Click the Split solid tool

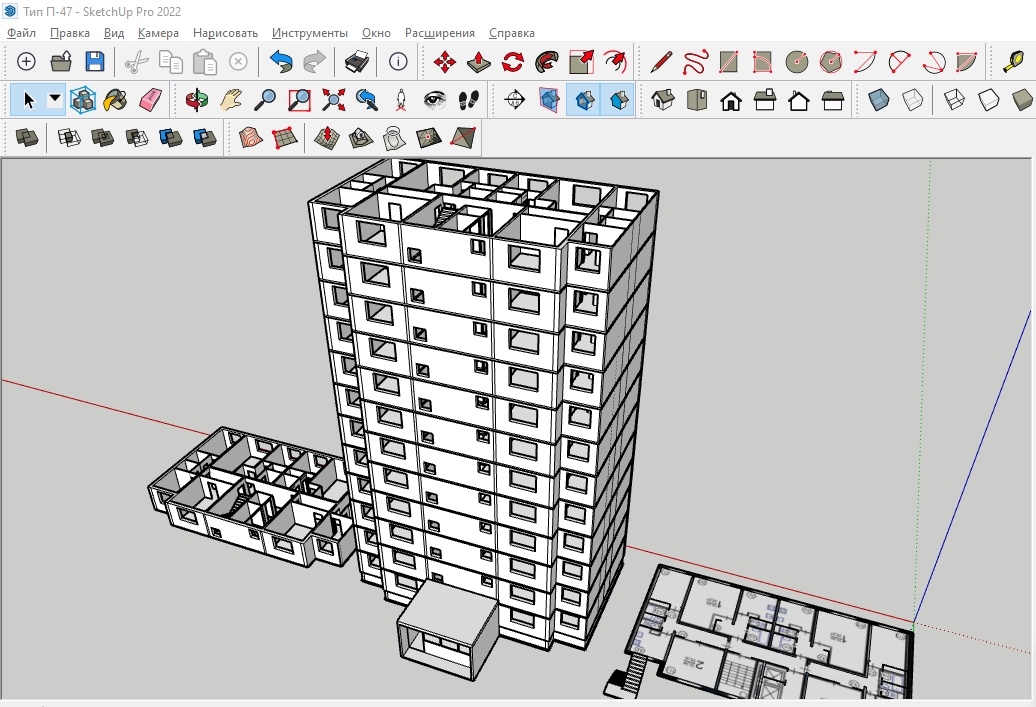[205, 138]
